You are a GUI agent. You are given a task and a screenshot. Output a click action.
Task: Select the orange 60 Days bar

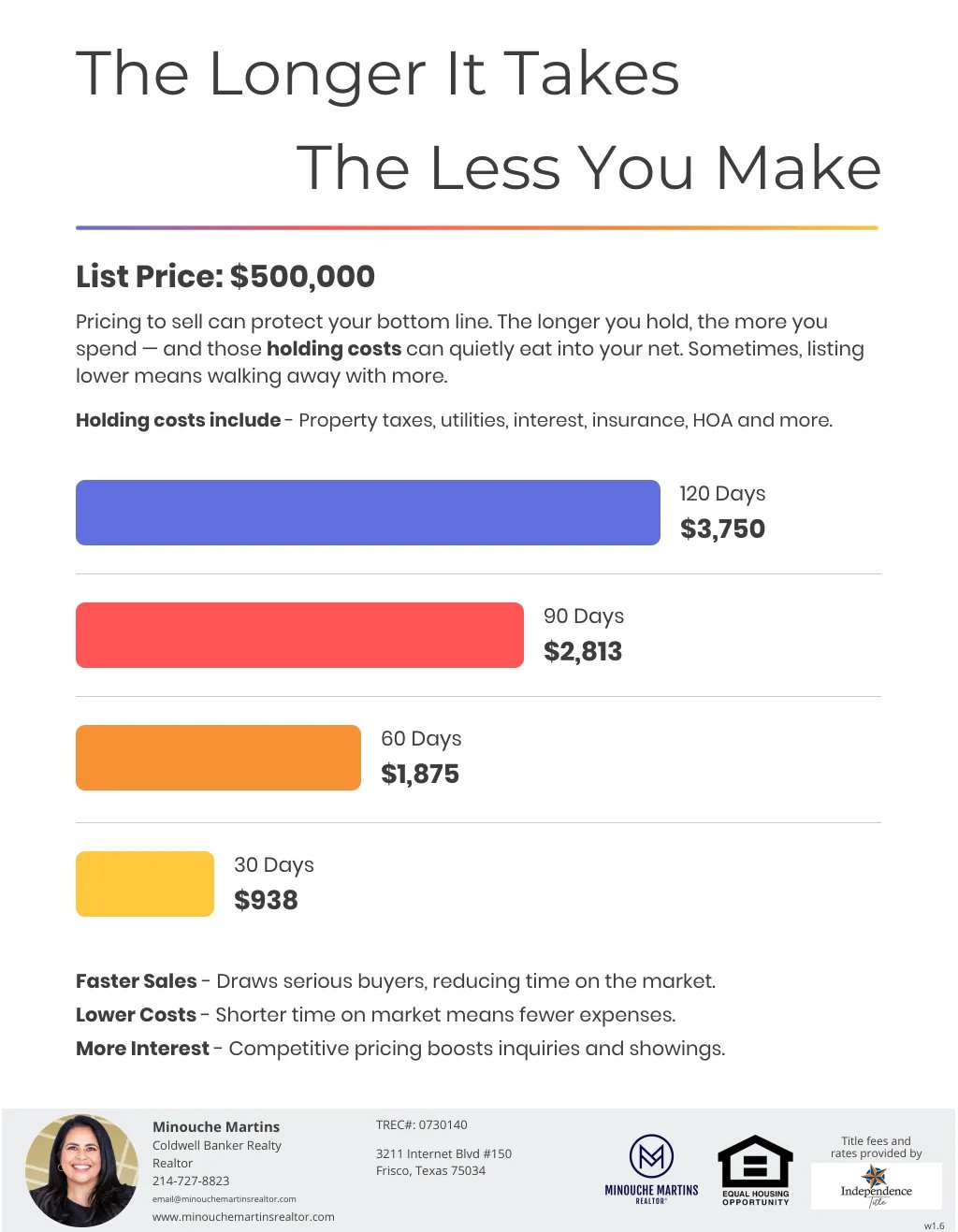tap(218, 758)
